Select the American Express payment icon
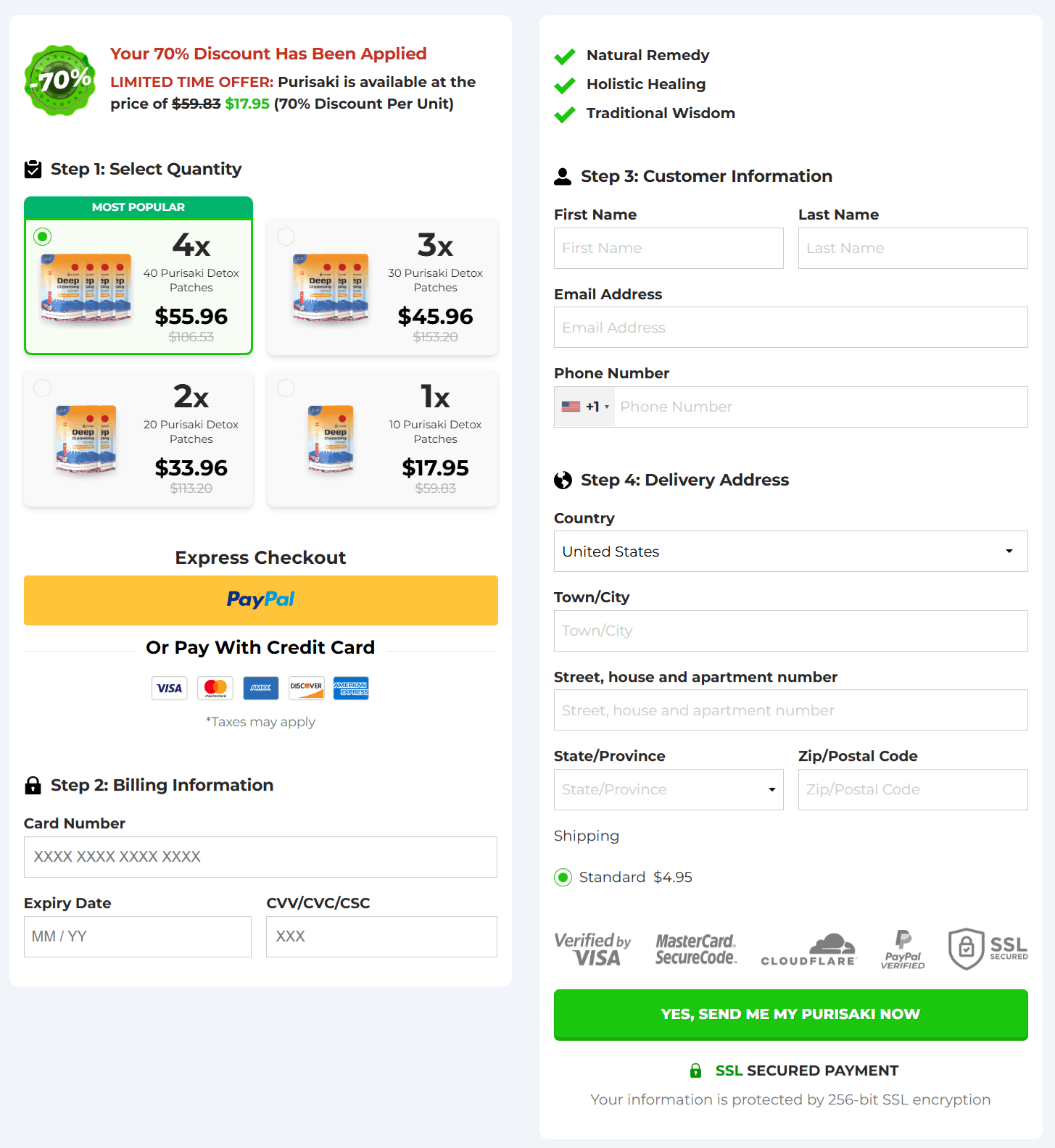 tap(351, 688)
